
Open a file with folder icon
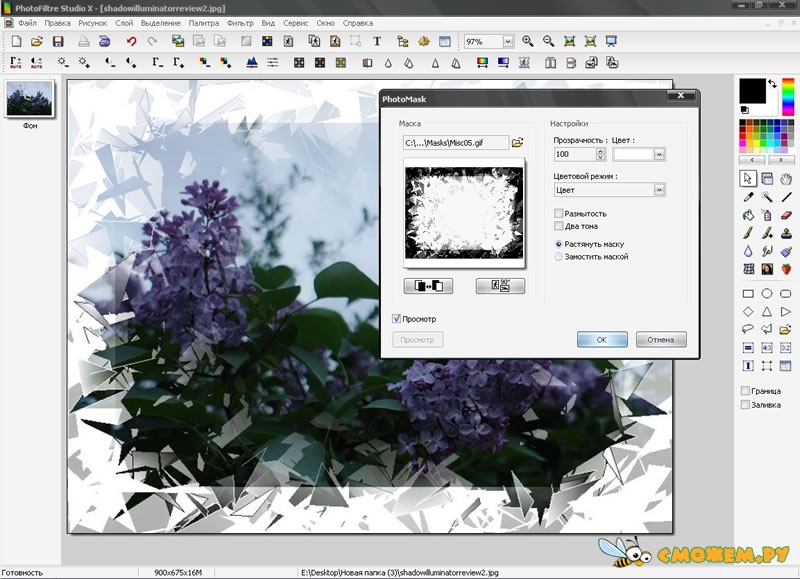tap(37, 41)
